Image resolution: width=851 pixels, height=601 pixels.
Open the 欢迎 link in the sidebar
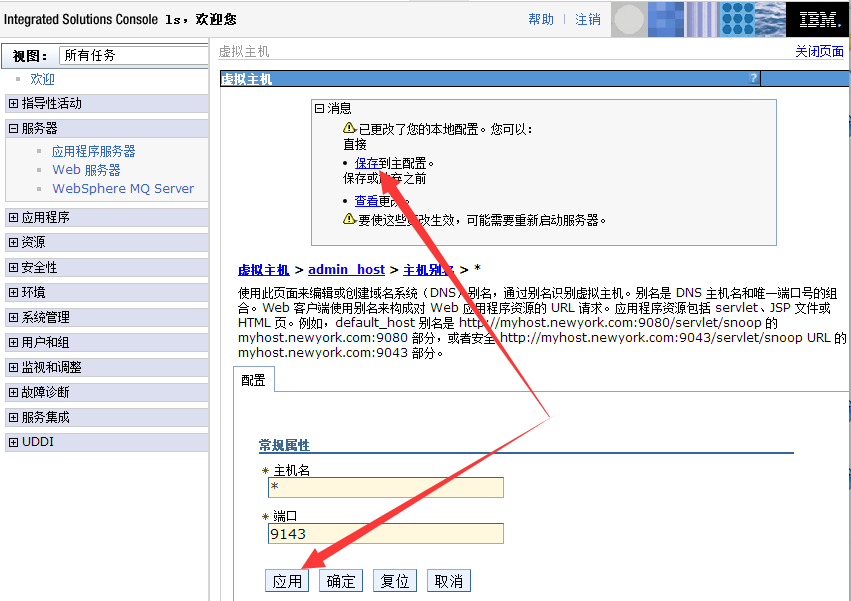[x=42, y=79]
